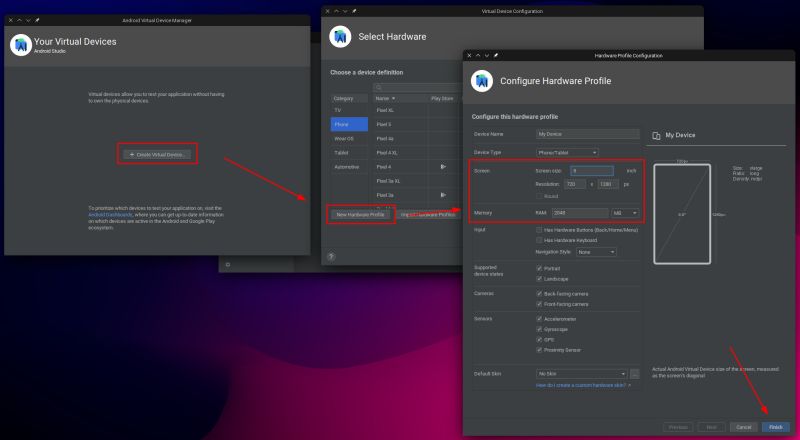Click shade-down arrow in Virtual Device Configuration titlebar
This screenshot has width=800, height=440.
[345, 11]
